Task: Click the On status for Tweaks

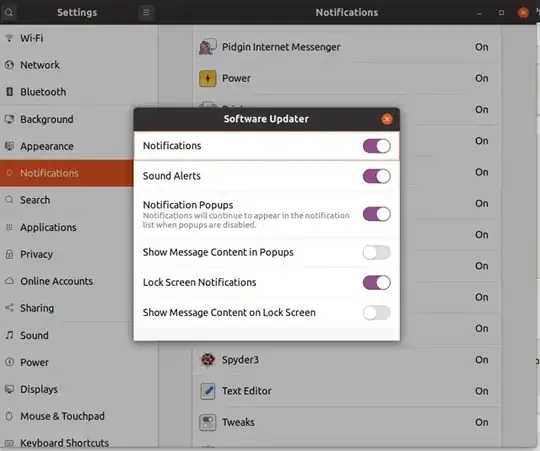Action: 481,422
